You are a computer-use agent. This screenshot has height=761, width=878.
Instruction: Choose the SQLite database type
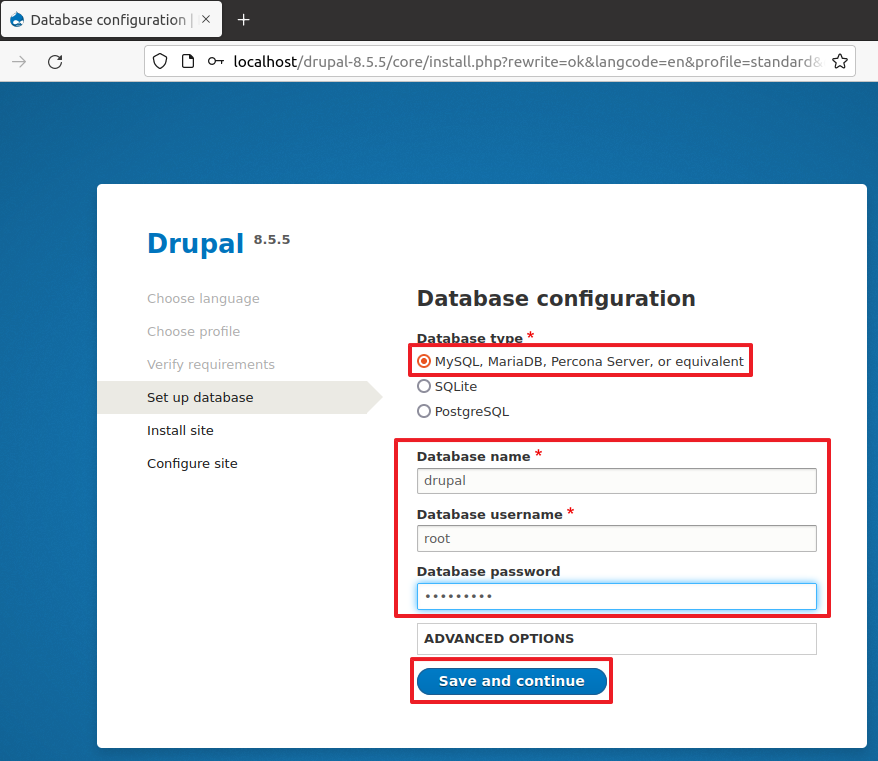tap(424, 386)
